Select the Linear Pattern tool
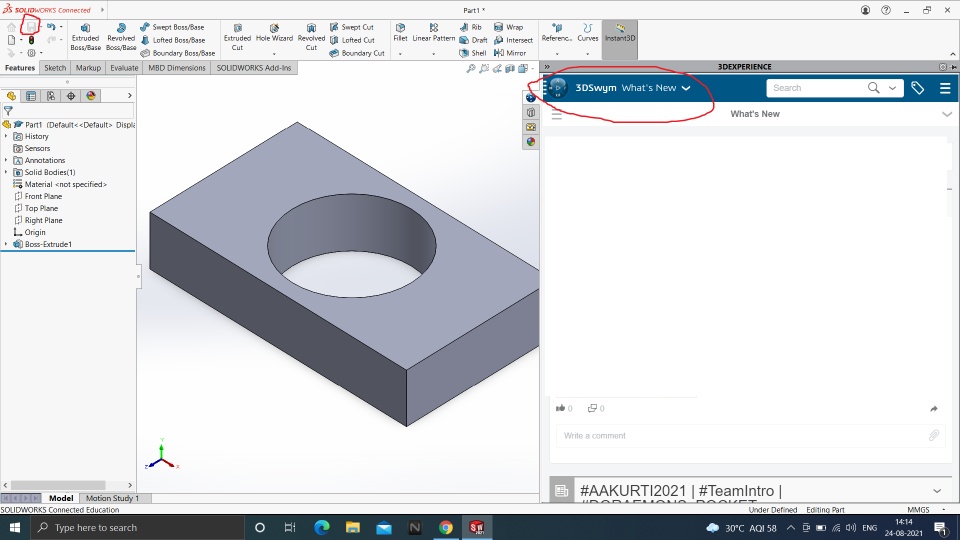This screenshot has width=960, height=540. coord(433,32)
